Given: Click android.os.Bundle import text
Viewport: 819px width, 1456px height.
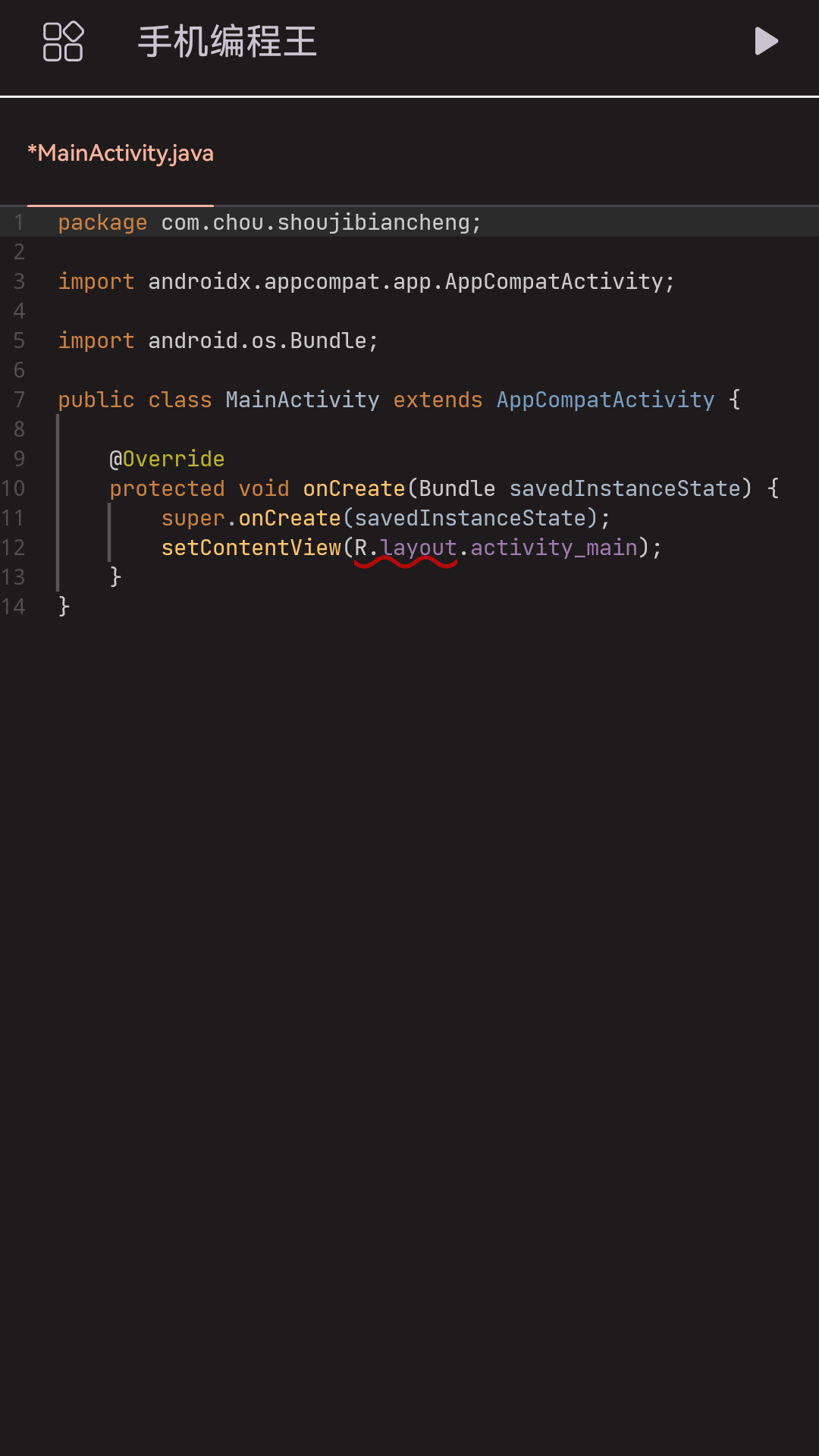Looking at the screenshot, I should (x=256, y=340).
